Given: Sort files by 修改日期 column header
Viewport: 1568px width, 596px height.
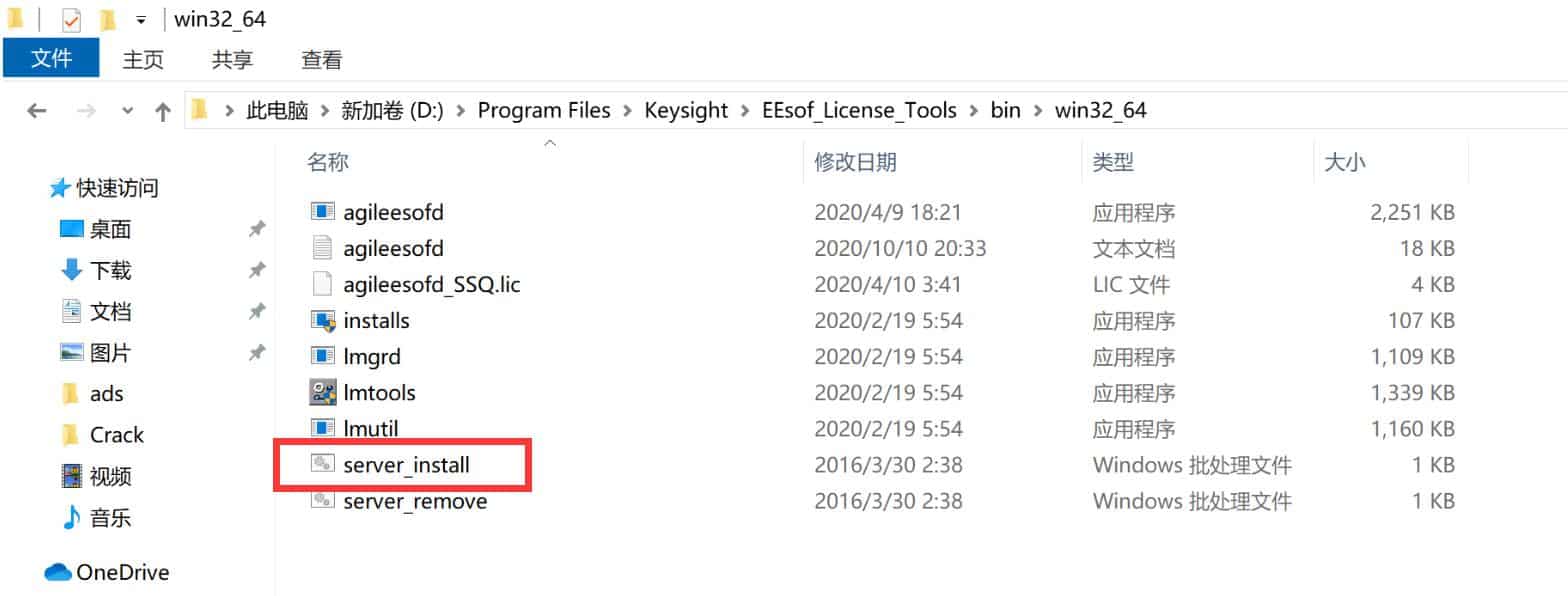Looking at the screenshot, I should click(855, 162).
